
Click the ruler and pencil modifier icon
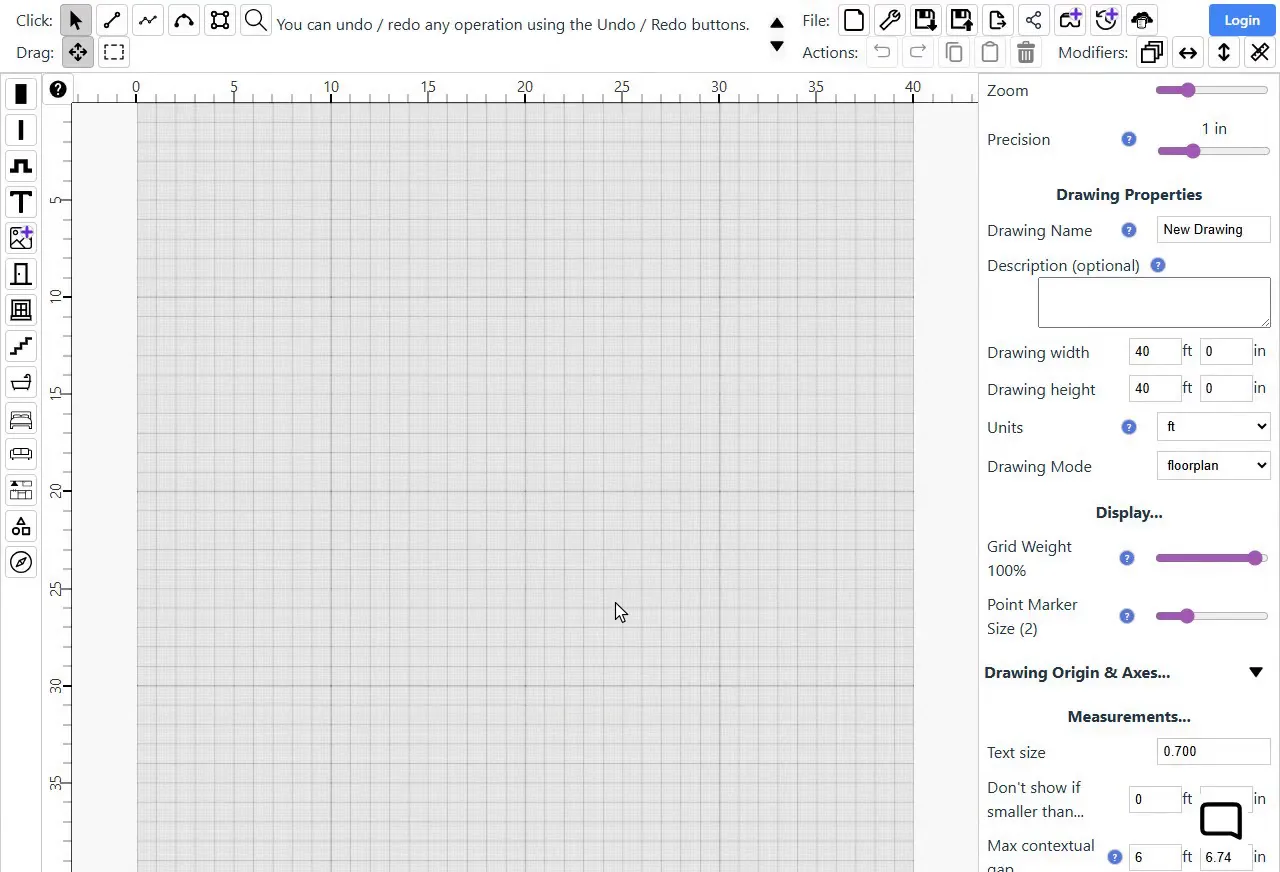click(x=1260, y=52)
